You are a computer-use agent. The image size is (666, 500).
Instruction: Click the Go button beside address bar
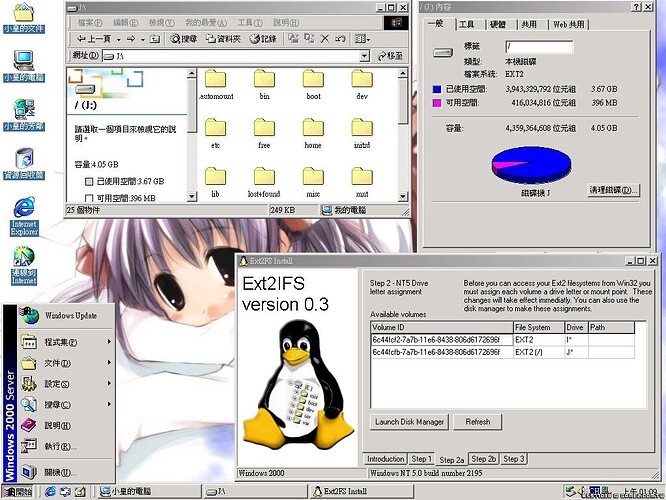pos(390,56)
